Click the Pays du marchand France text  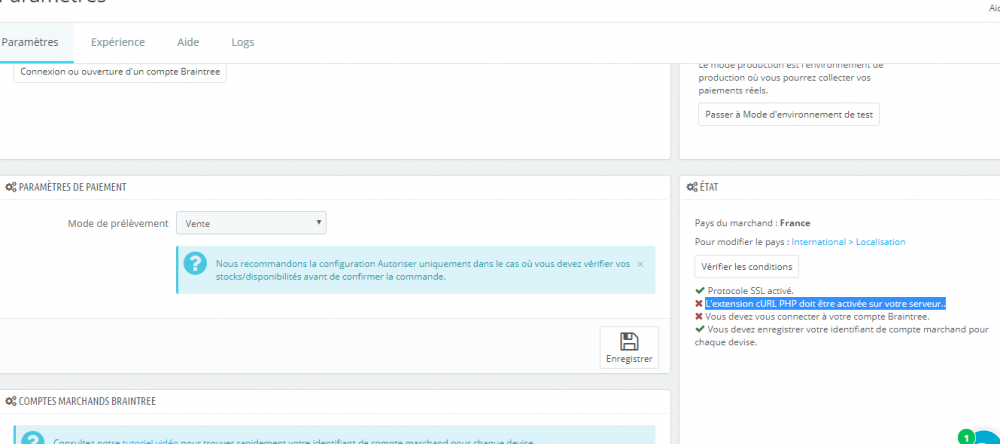(753, 223)
